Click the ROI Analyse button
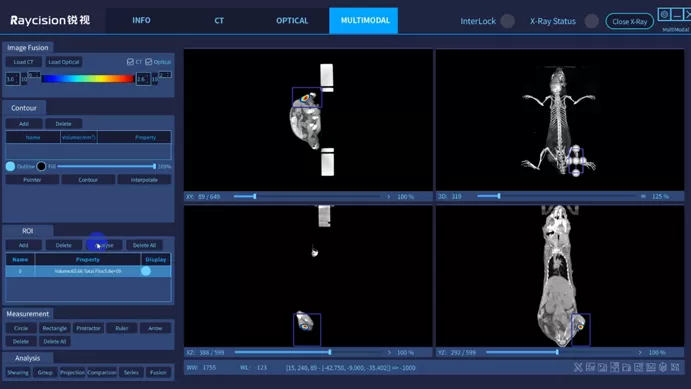Viewport: 691px width, 389px height. (x=104, y=245)
